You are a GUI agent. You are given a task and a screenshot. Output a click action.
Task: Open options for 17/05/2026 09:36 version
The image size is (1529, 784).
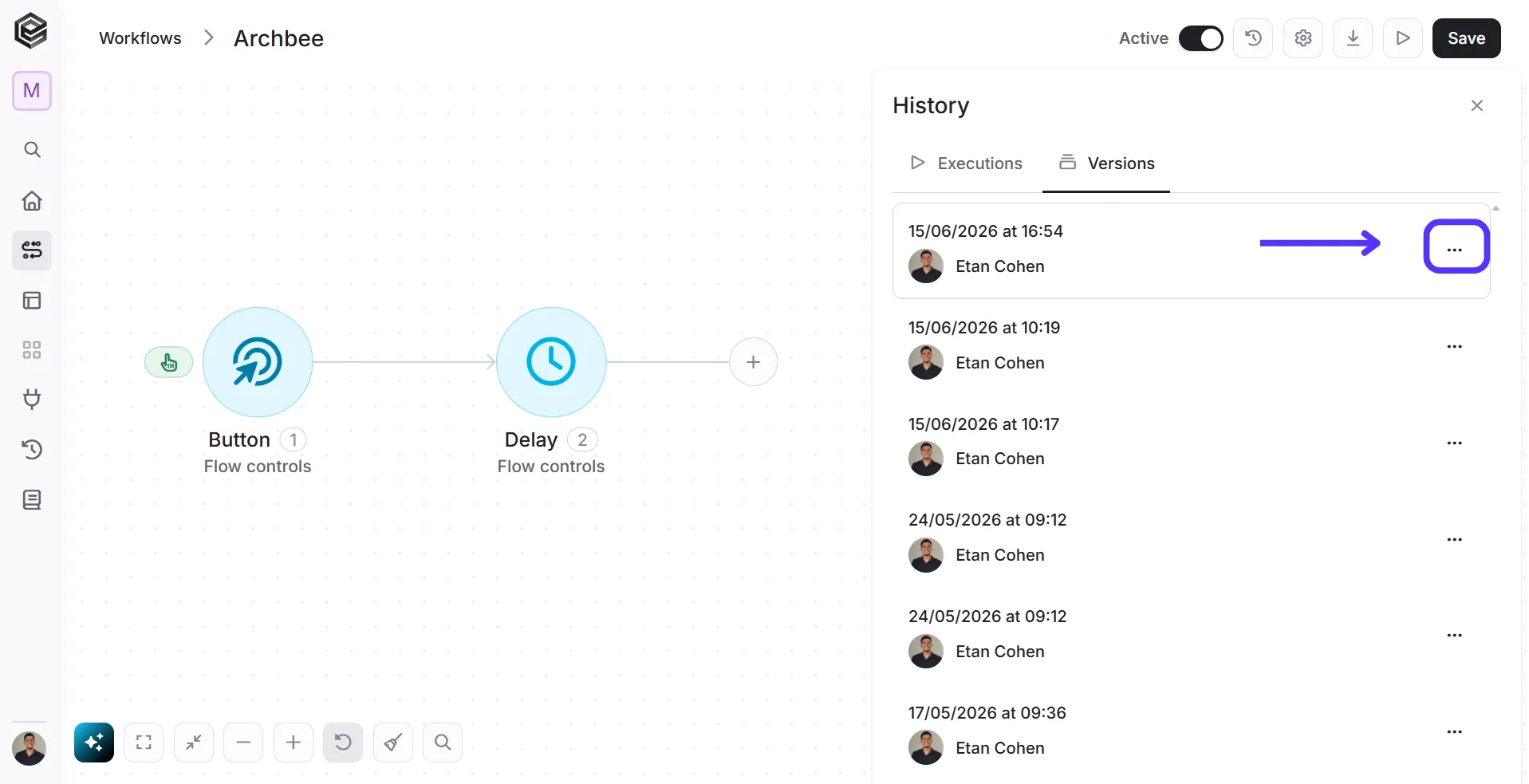1454,731
